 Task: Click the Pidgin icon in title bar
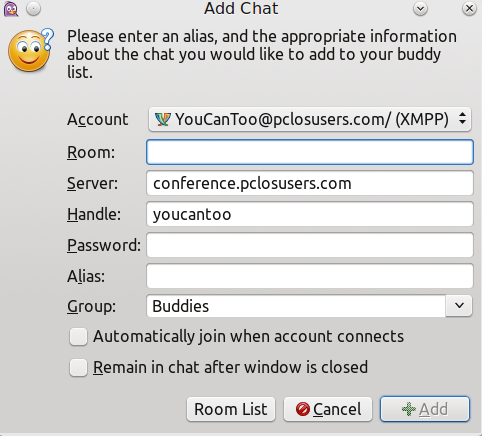click(x=11, y=9)
